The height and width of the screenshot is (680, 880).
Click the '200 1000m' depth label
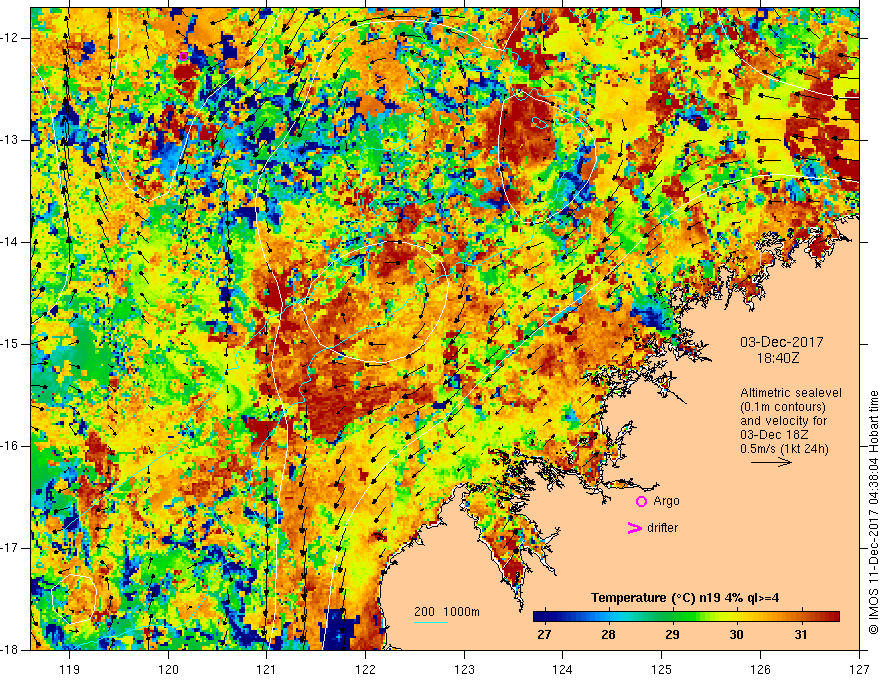(447, 612)
